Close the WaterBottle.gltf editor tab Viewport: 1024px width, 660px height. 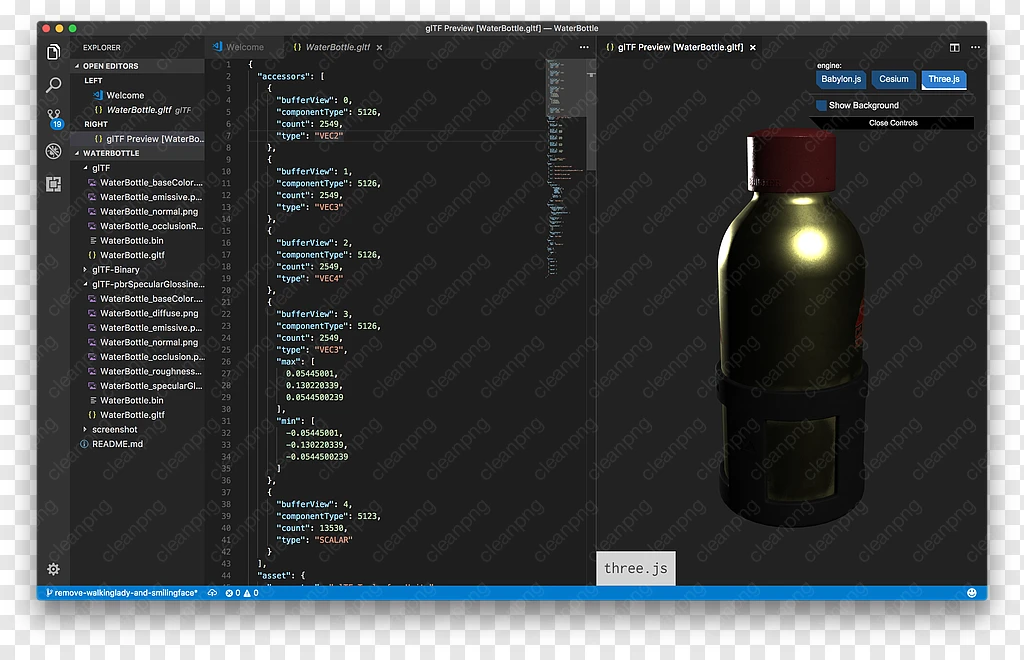tap(379, 48)
